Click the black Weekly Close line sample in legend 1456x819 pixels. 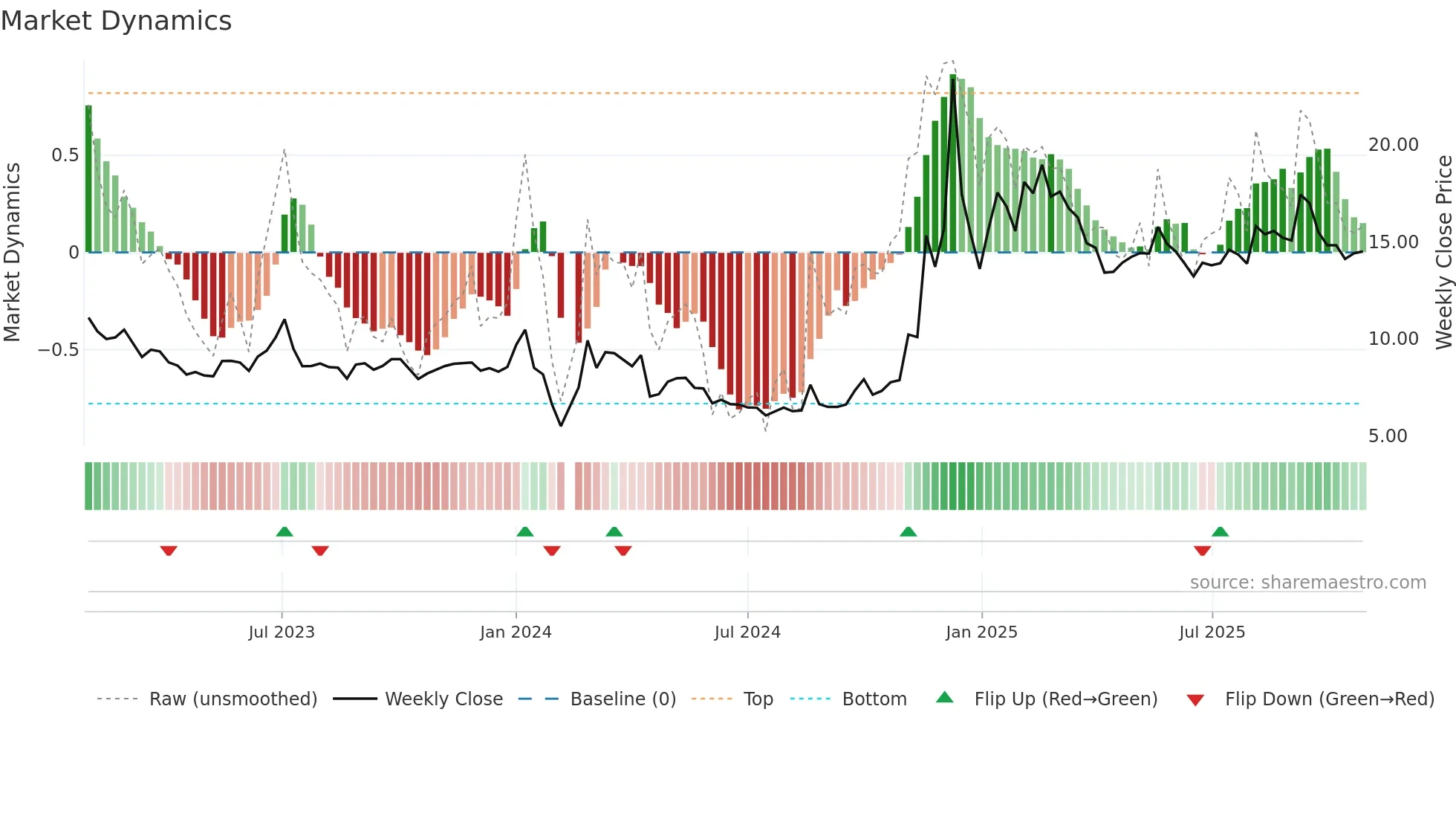pyautogui.click(x=354, y=699)
